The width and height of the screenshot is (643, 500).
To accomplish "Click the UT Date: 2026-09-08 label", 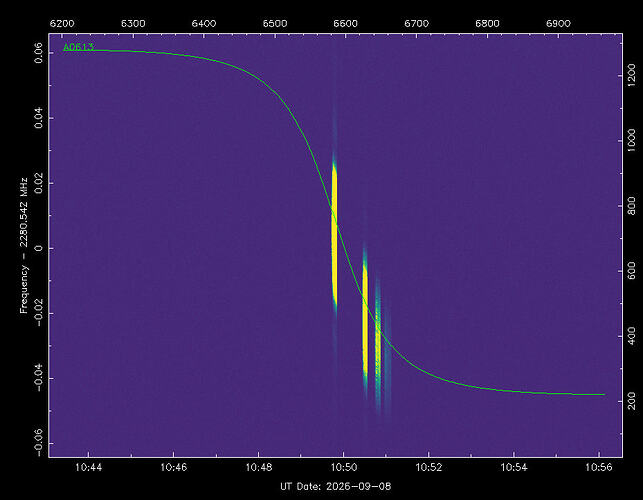I will (335, 487).
